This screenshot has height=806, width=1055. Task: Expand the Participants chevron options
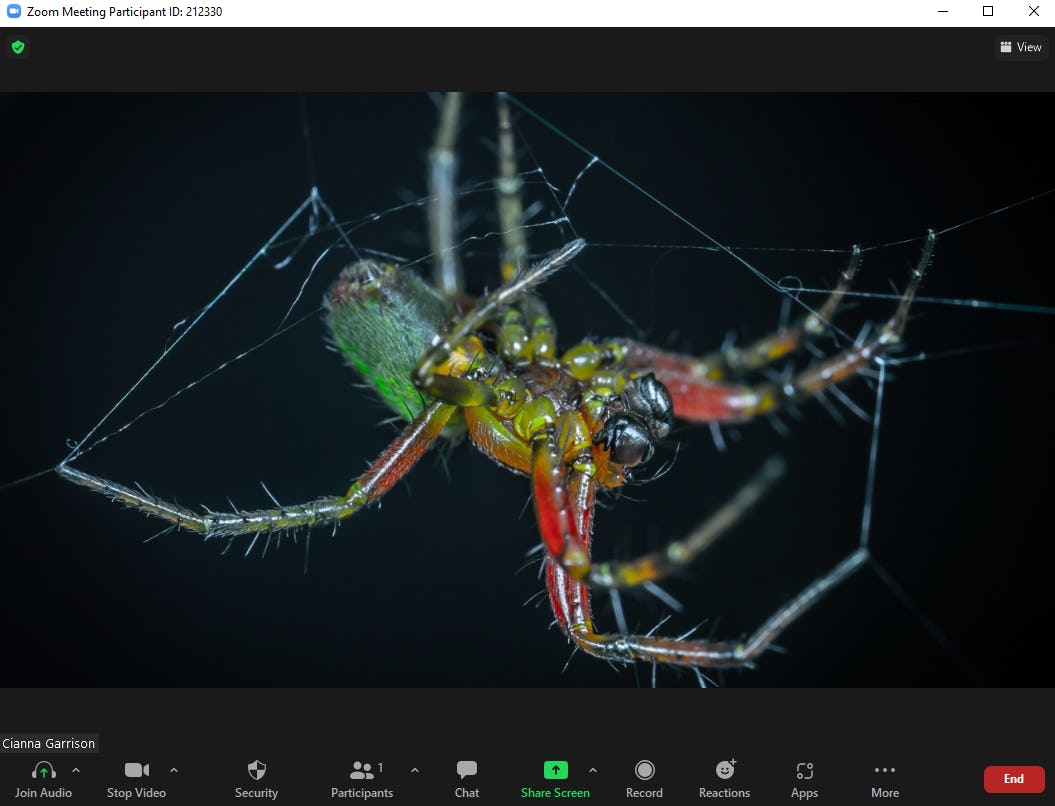point(415,772)
